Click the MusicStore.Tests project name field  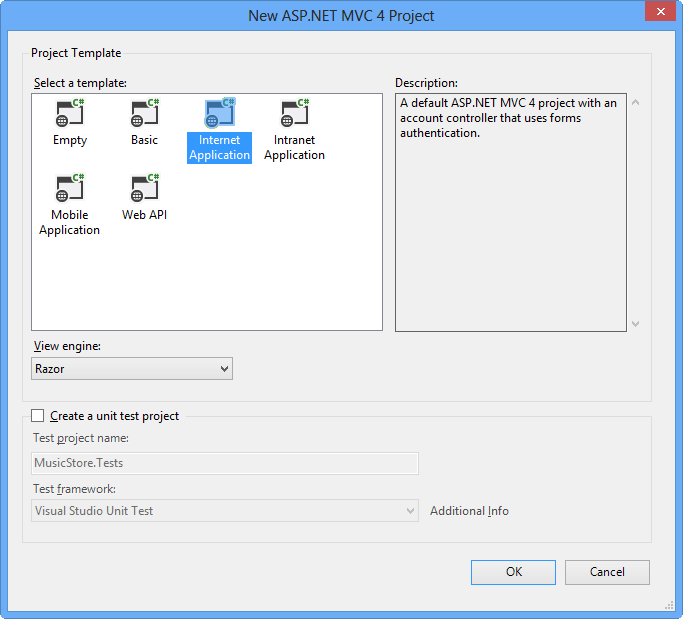click(225, 463)
